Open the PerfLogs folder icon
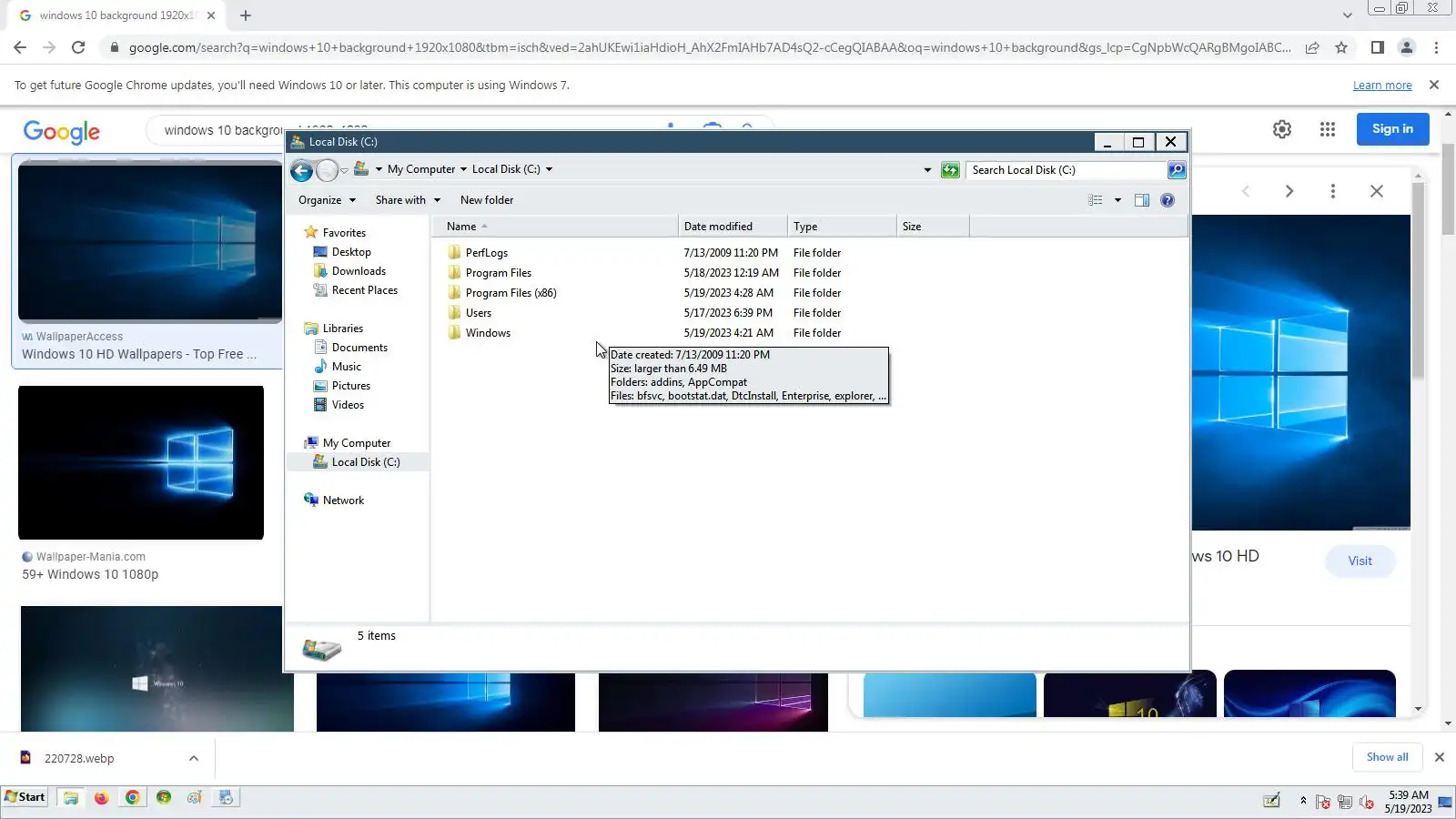1456x819 pixels. click(x=454, y=253)
